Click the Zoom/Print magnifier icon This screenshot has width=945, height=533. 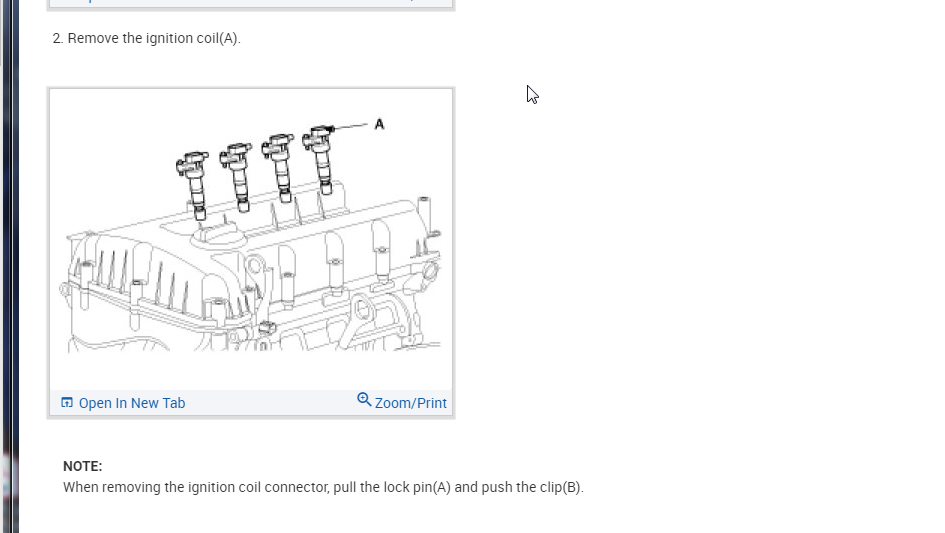[364, 400]
